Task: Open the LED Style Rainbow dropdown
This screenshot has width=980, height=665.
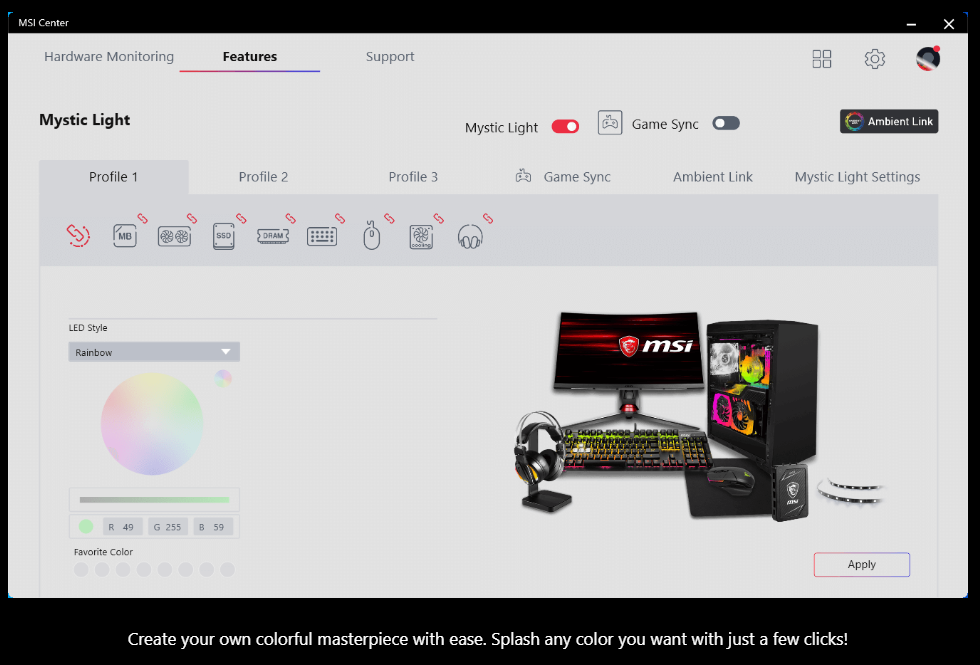Action: point(154,352)
